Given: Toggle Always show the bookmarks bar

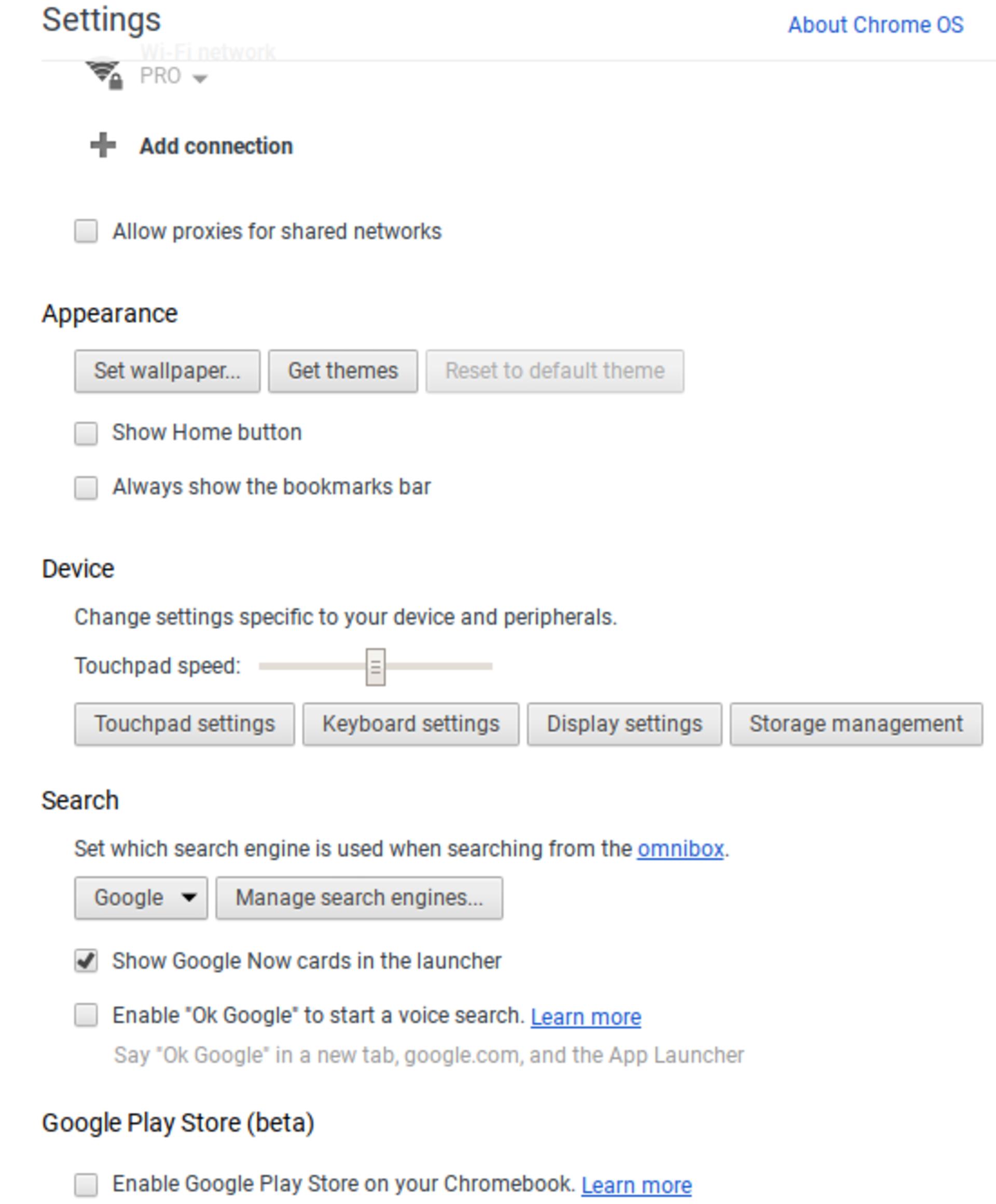Looking at the screenshot, I should pos(86,487).
